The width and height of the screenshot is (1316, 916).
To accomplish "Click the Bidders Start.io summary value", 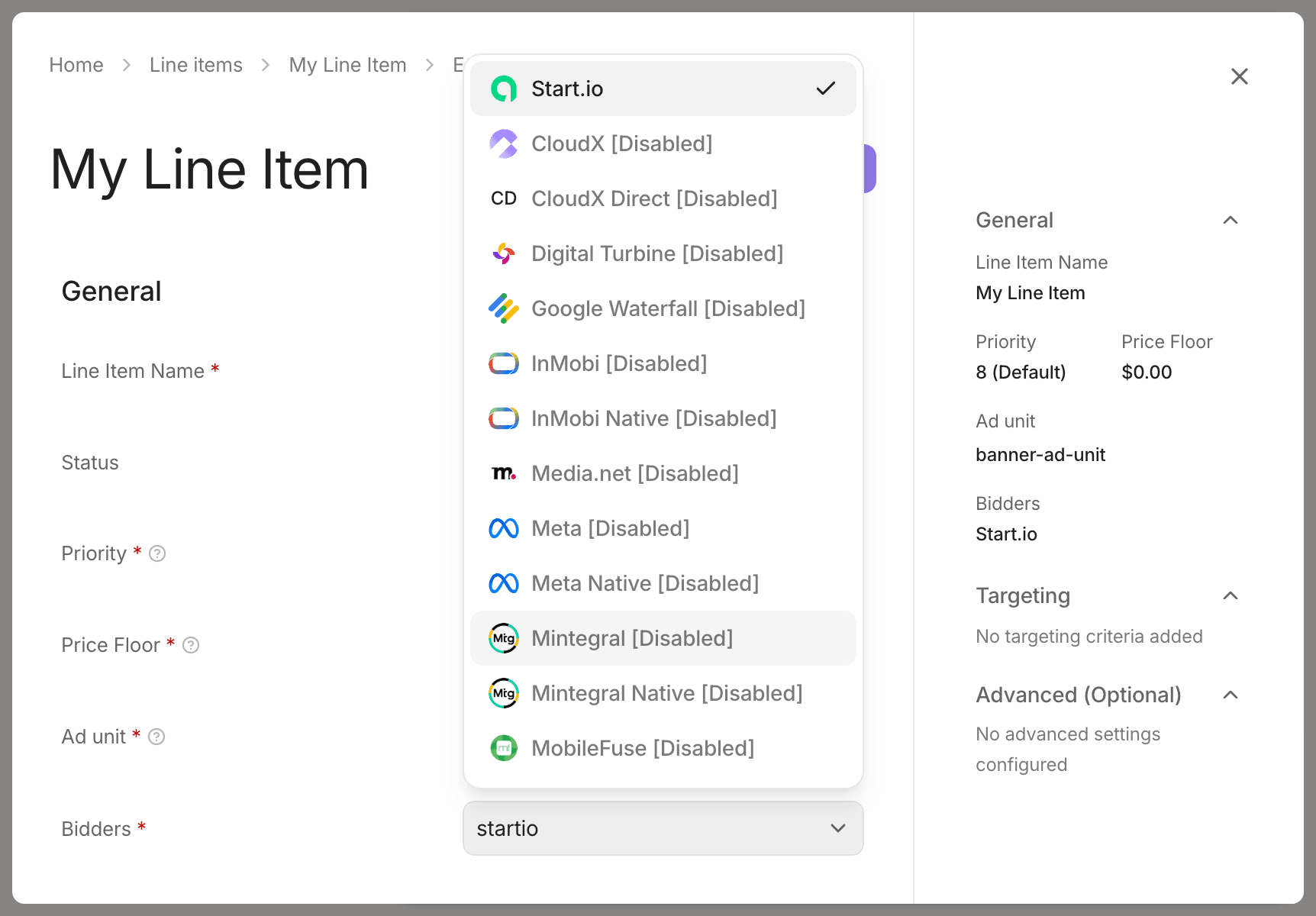I will tap(1006, 534).
